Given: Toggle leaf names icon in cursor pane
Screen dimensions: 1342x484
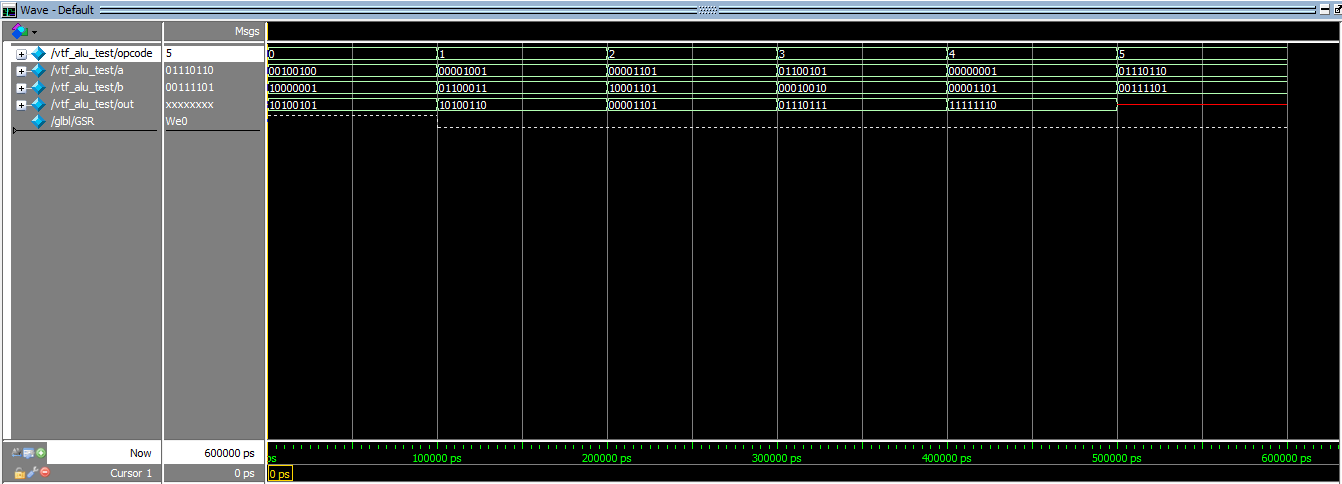Looking at the screenshot, I should (x=17, y=453).
